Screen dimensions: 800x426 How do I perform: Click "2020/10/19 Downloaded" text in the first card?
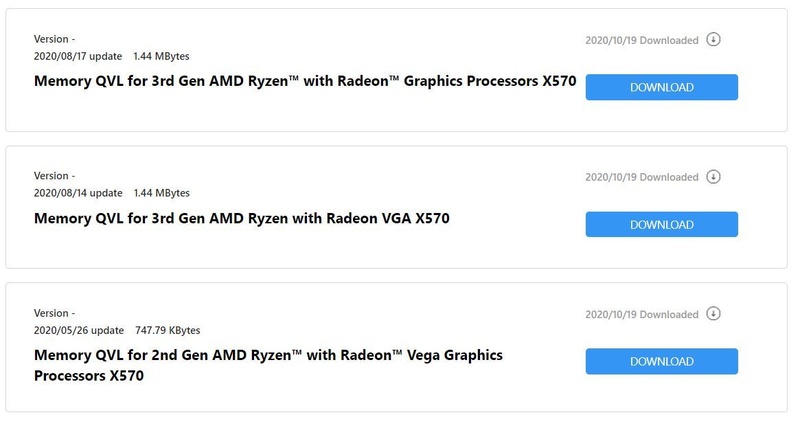(x=641, y=41)
